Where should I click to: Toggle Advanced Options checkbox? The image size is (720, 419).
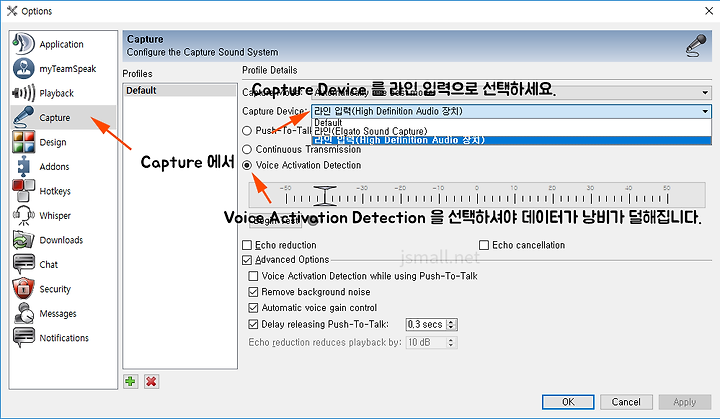point(247,260)
